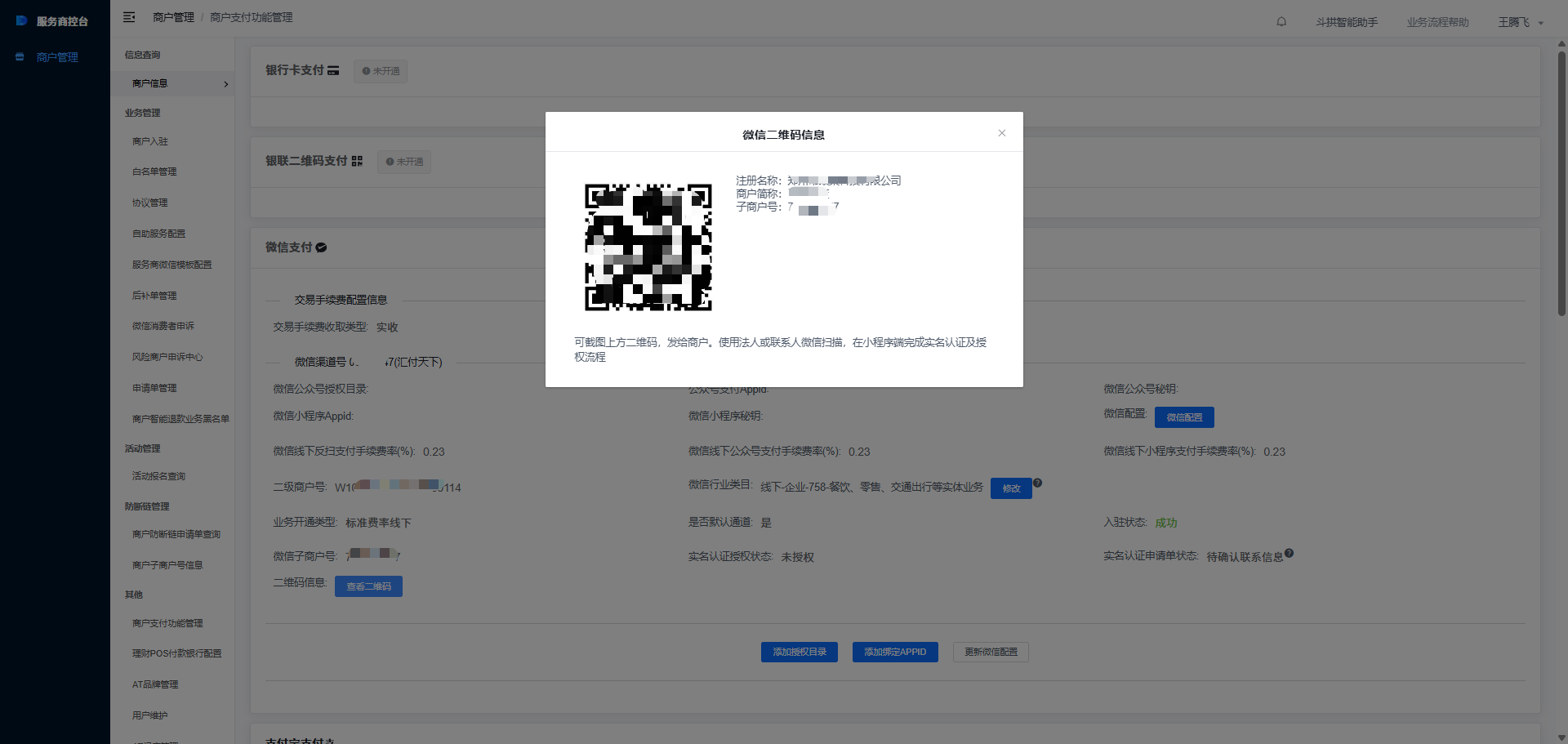This screenshot has width=1568, height=744.
Task: Open 业务流程帮助
Action: pos(1437,22)
